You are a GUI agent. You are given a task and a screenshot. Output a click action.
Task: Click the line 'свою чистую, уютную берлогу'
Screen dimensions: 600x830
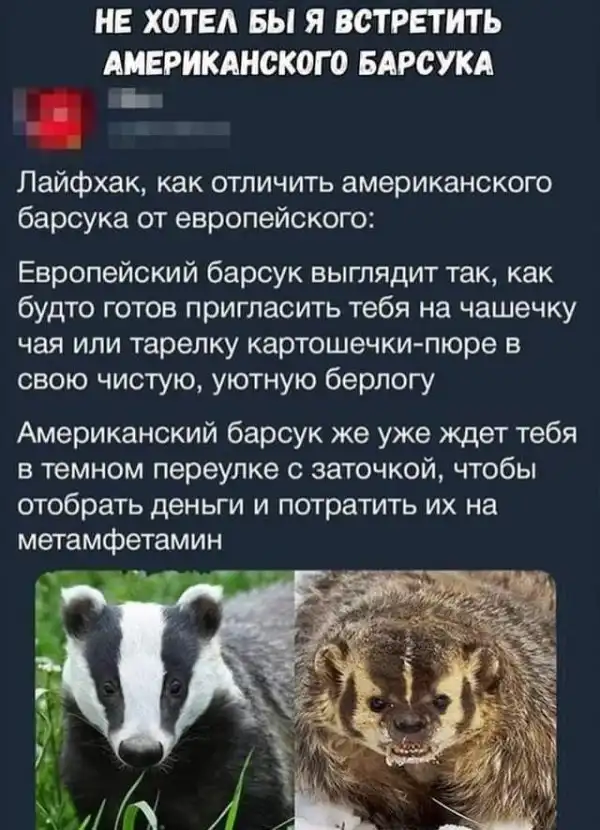(226, 379)
